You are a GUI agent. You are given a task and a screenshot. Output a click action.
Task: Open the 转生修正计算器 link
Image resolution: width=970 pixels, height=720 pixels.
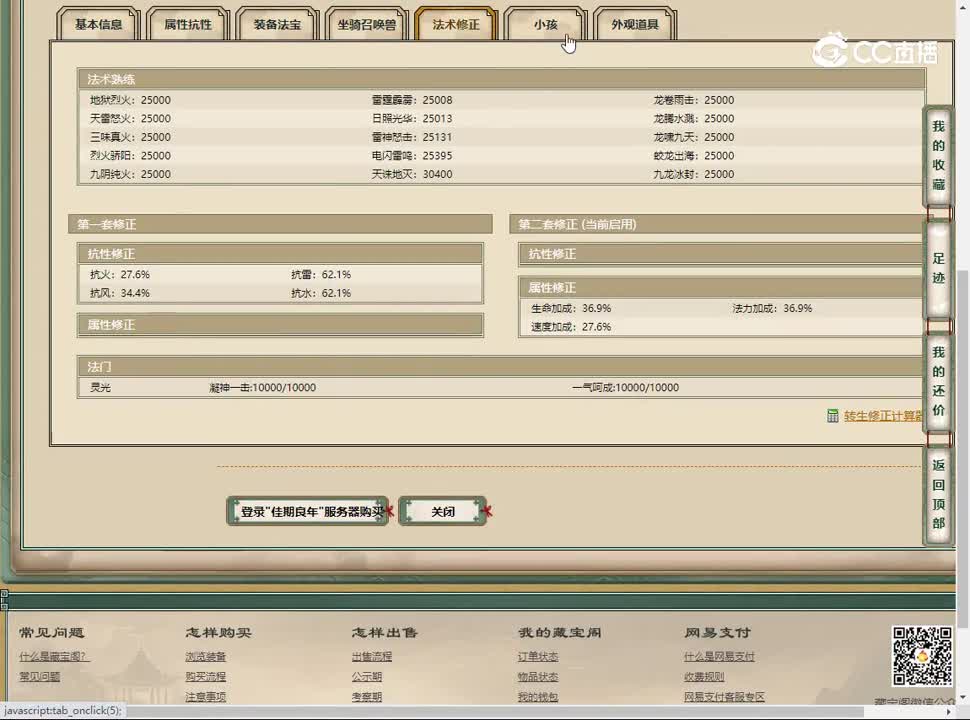click(883, 416)
